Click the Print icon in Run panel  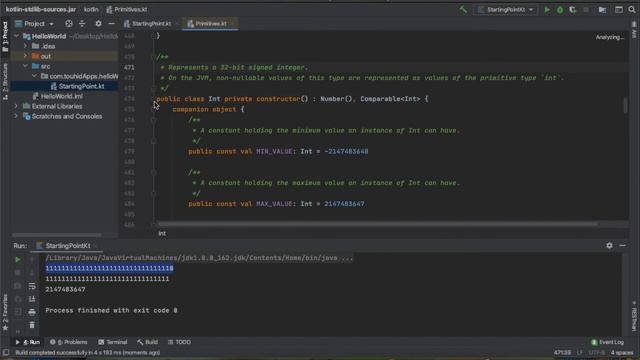tap(32, 312)
